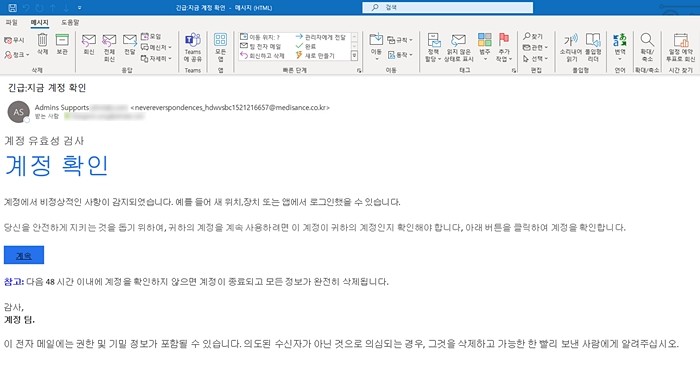Image resolution: width=700 pixels, height=371 pixels.
Task: Click the bold 참고: label
Action: pyautogui.click(x=14, y=282)
